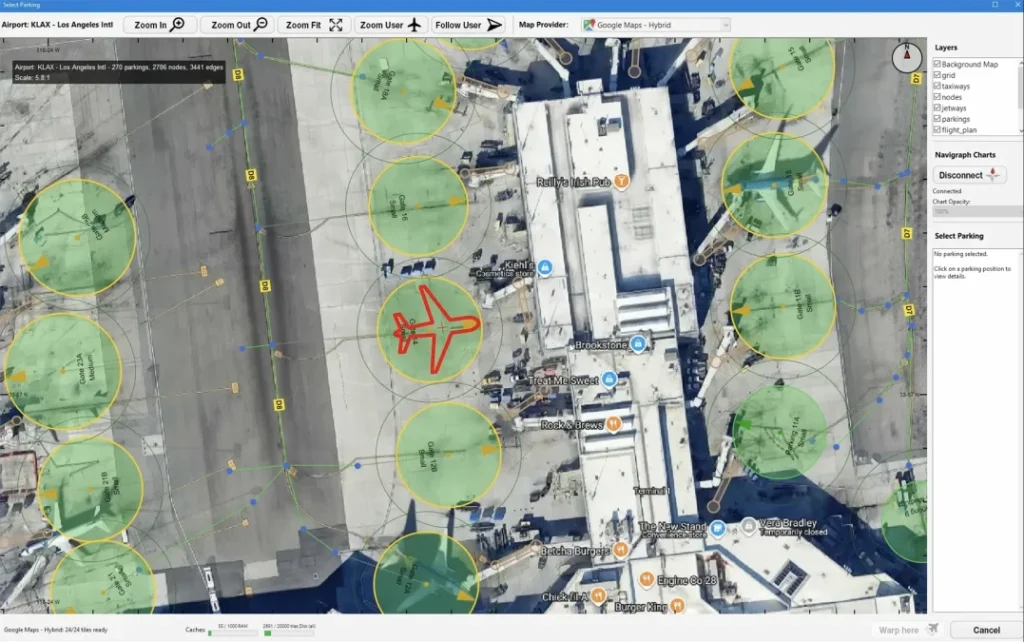Click the Disconnect Navigraph button
1024x642 pixels.
tap(969, 174)
